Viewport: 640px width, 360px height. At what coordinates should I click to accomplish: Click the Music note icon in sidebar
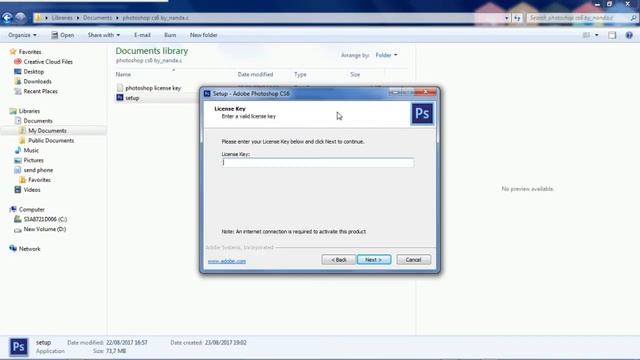[x=18, y=150]
